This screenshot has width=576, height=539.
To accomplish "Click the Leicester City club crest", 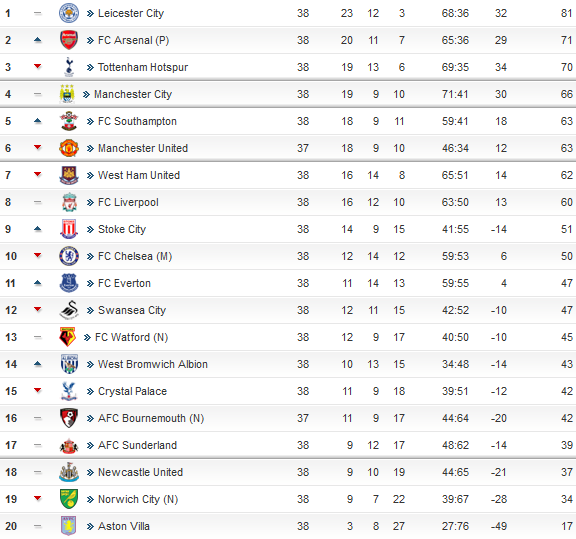I will (69, 13).
